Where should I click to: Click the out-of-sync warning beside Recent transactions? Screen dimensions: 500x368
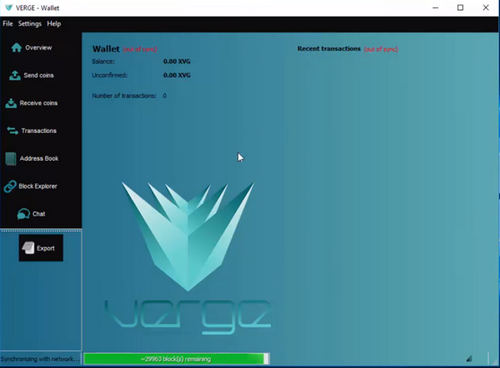pyautogui.click(x=381, y=49)
